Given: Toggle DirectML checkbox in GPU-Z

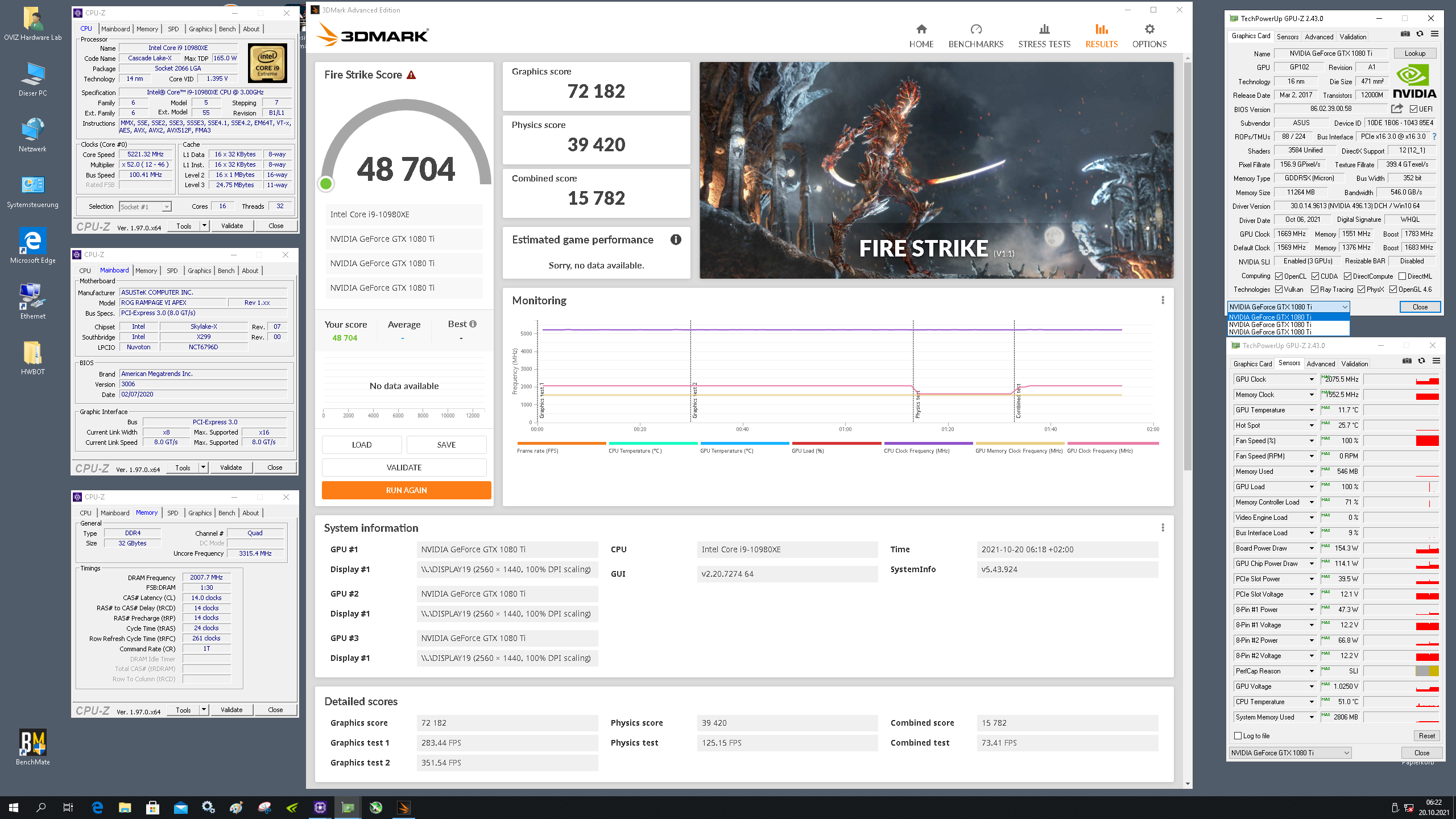Looking at the screenshot, I should click(x=1402, y=276).
